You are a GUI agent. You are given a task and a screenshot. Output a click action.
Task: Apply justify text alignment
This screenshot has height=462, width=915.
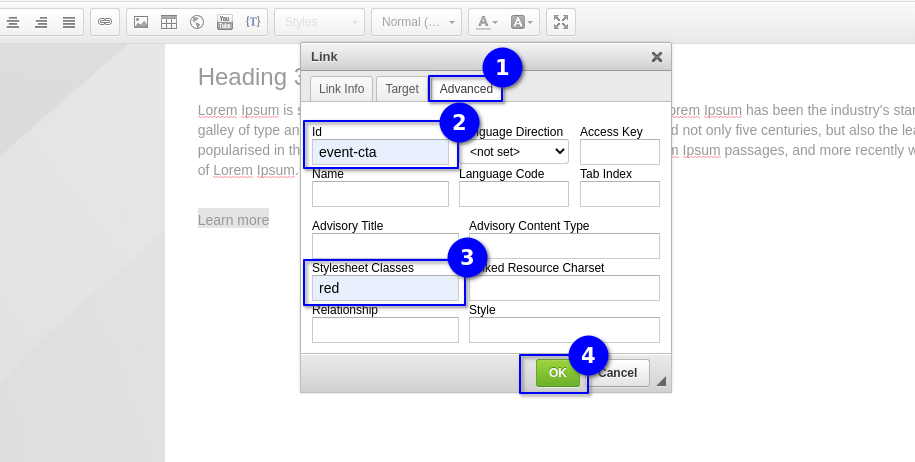coord(69,21)
